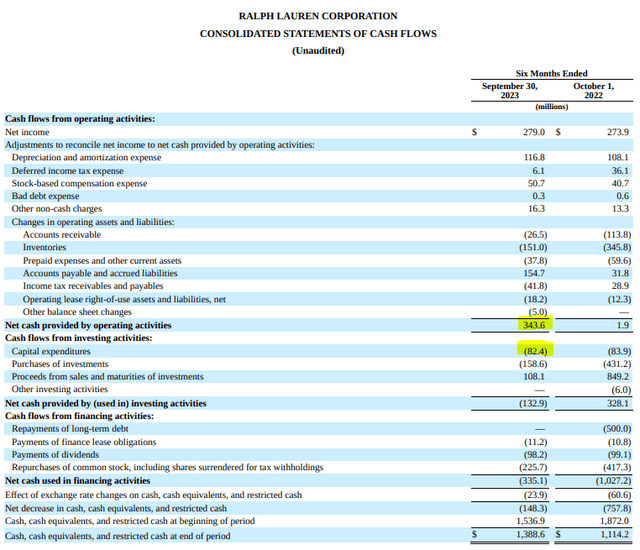Click 'Cash flows from operating activities:' heading
This screenshot has width=640, height=550.
tap(80, 119)
